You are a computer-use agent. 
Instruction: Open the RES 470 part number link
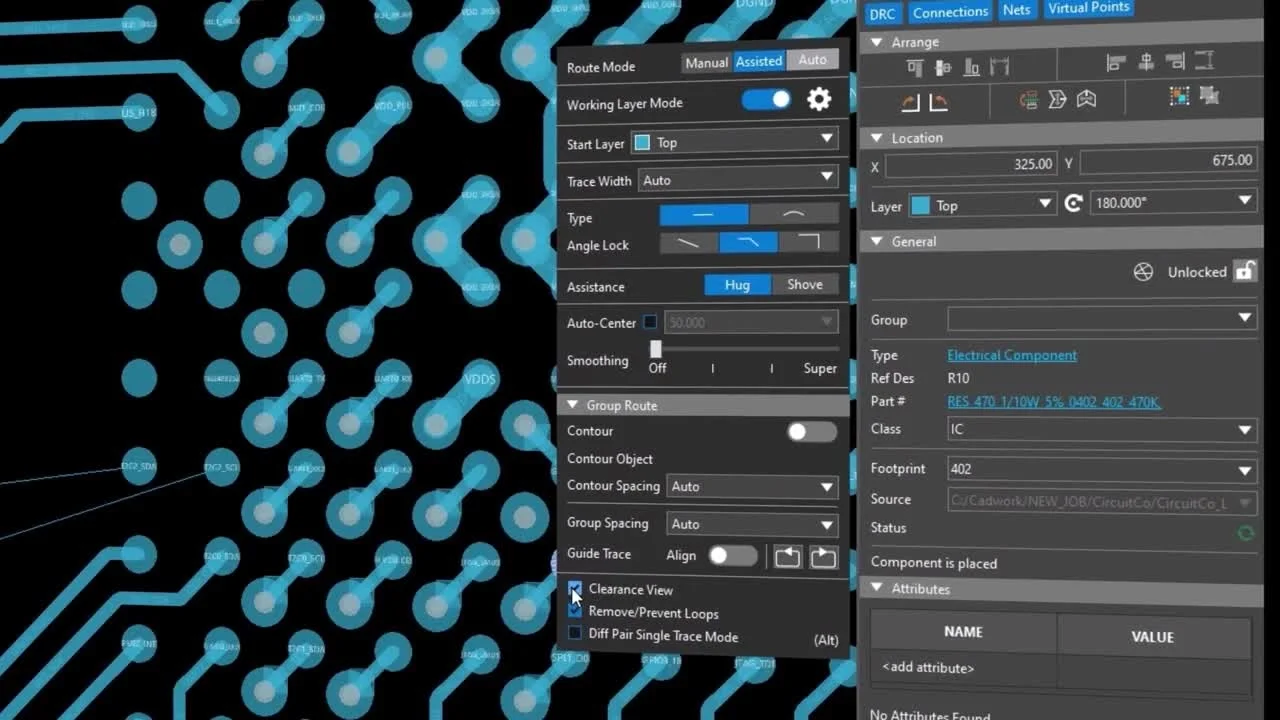coord(1054,402)
